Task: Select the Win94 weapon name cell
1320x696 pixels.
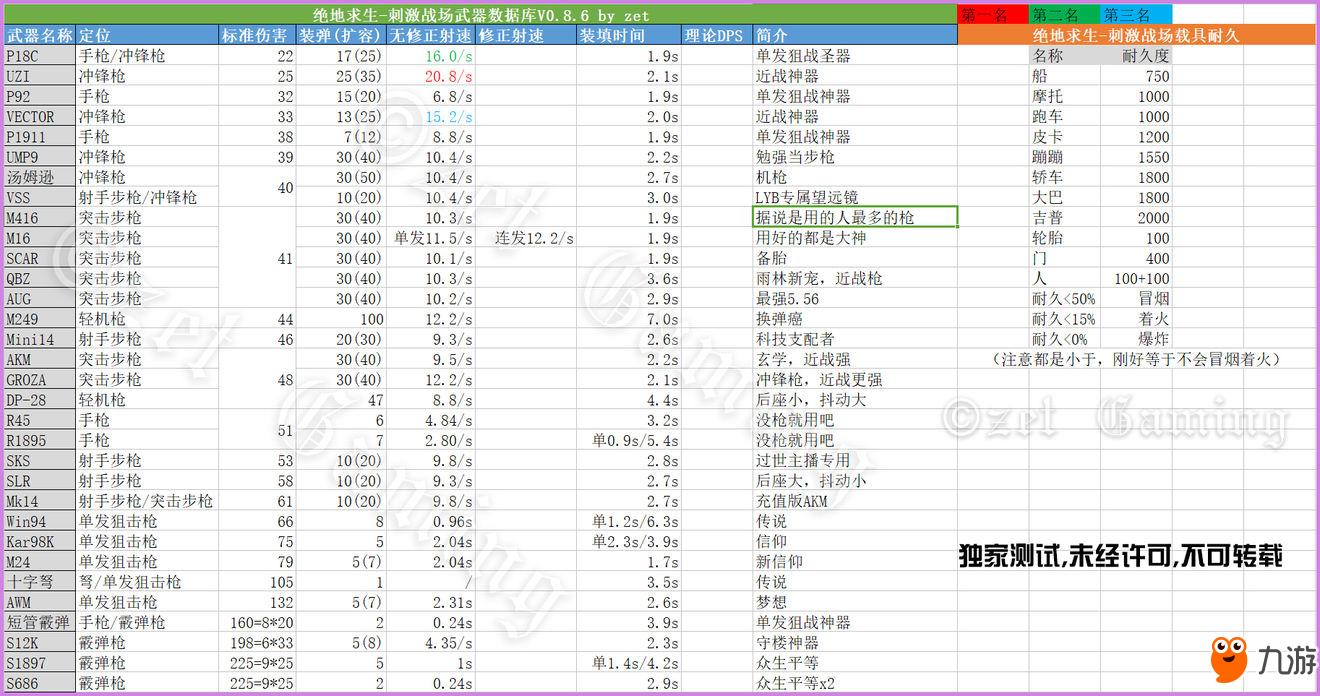Action: pyautogui.click(x=39, y=521)
